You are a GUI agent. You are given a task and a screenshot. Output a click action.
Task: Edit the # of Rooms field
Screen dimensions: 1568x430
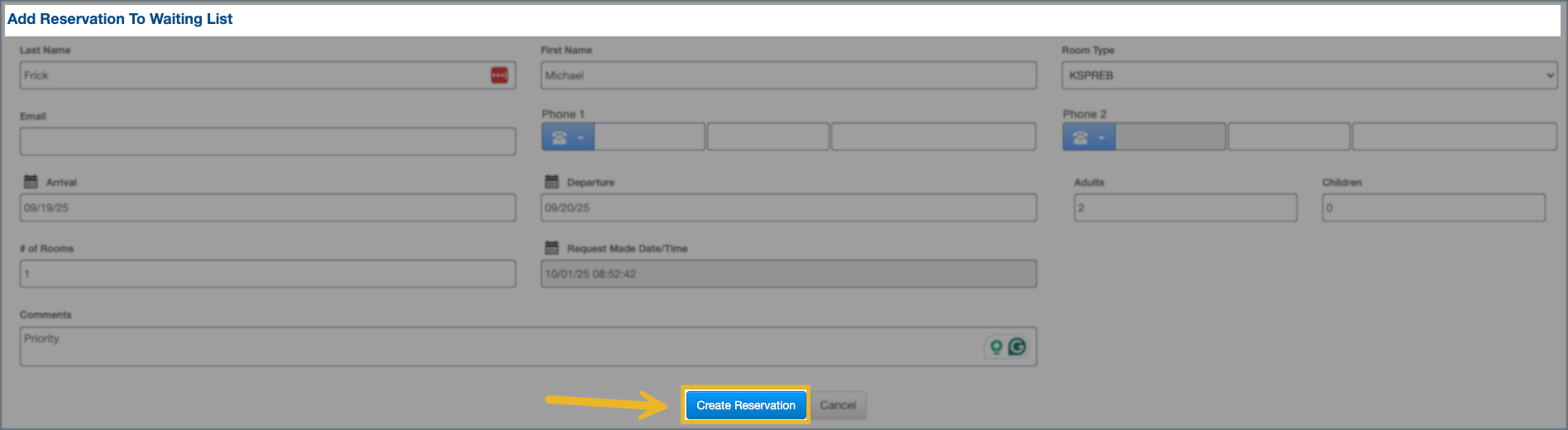(x=267, y=274)
